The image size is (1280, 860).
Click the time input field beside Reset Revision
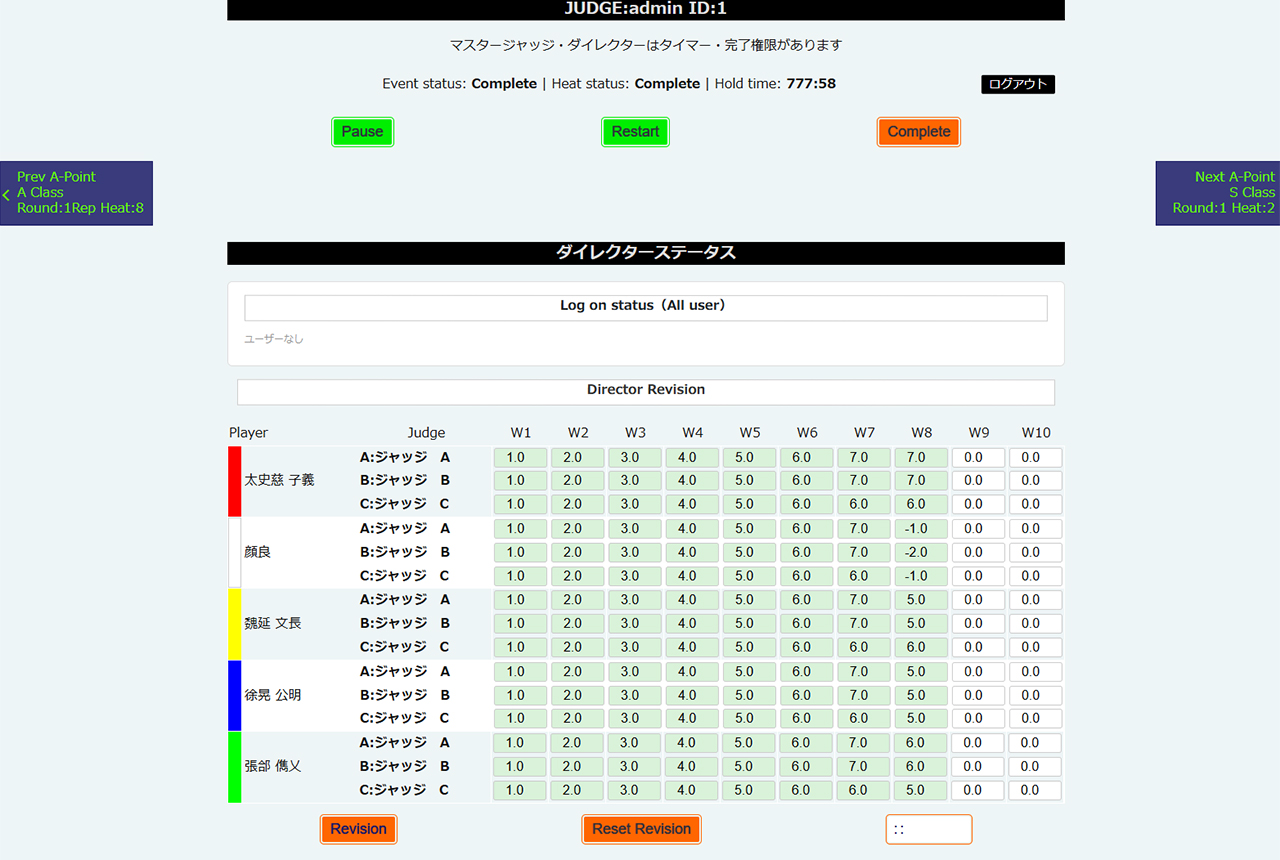pyautogui.click(x=929, y=829)
